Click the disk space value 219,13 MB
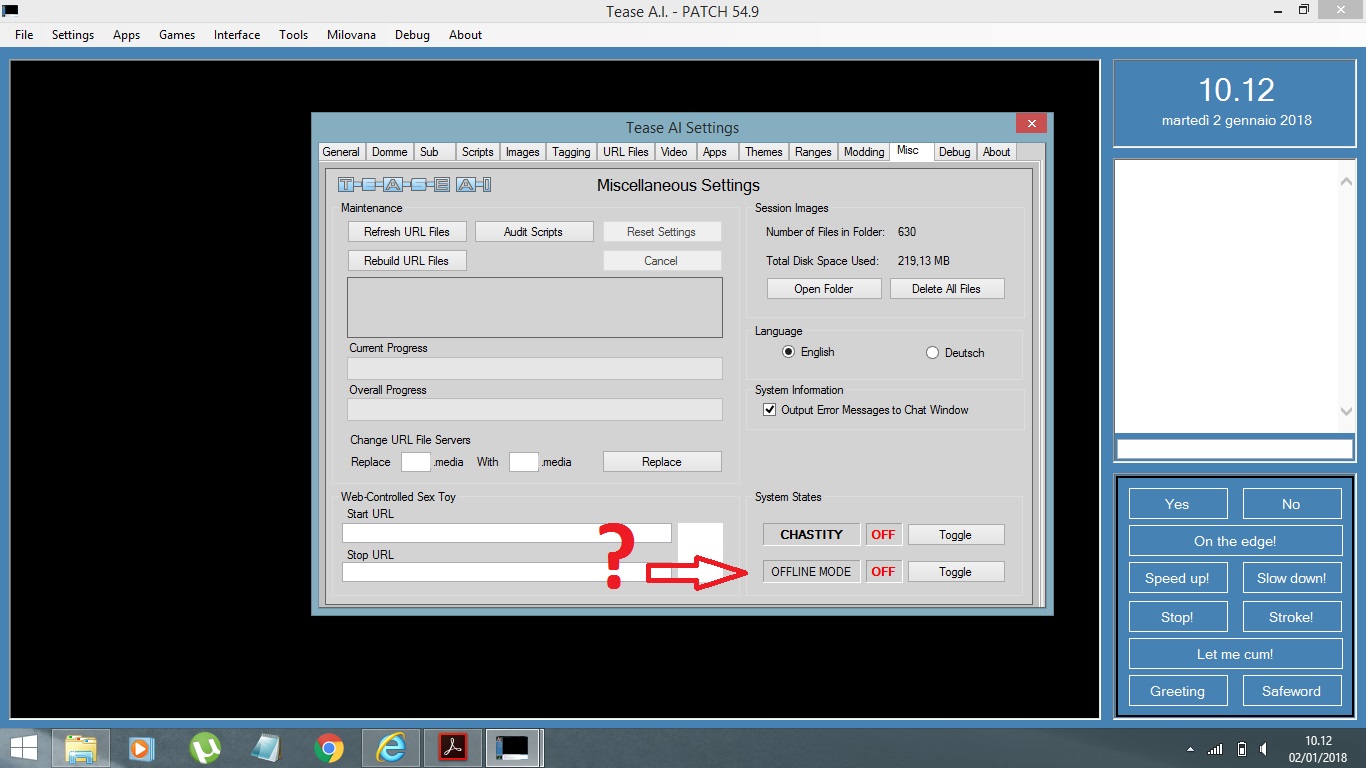Viewport: 1366px width, 768px height. click(924, 261)
